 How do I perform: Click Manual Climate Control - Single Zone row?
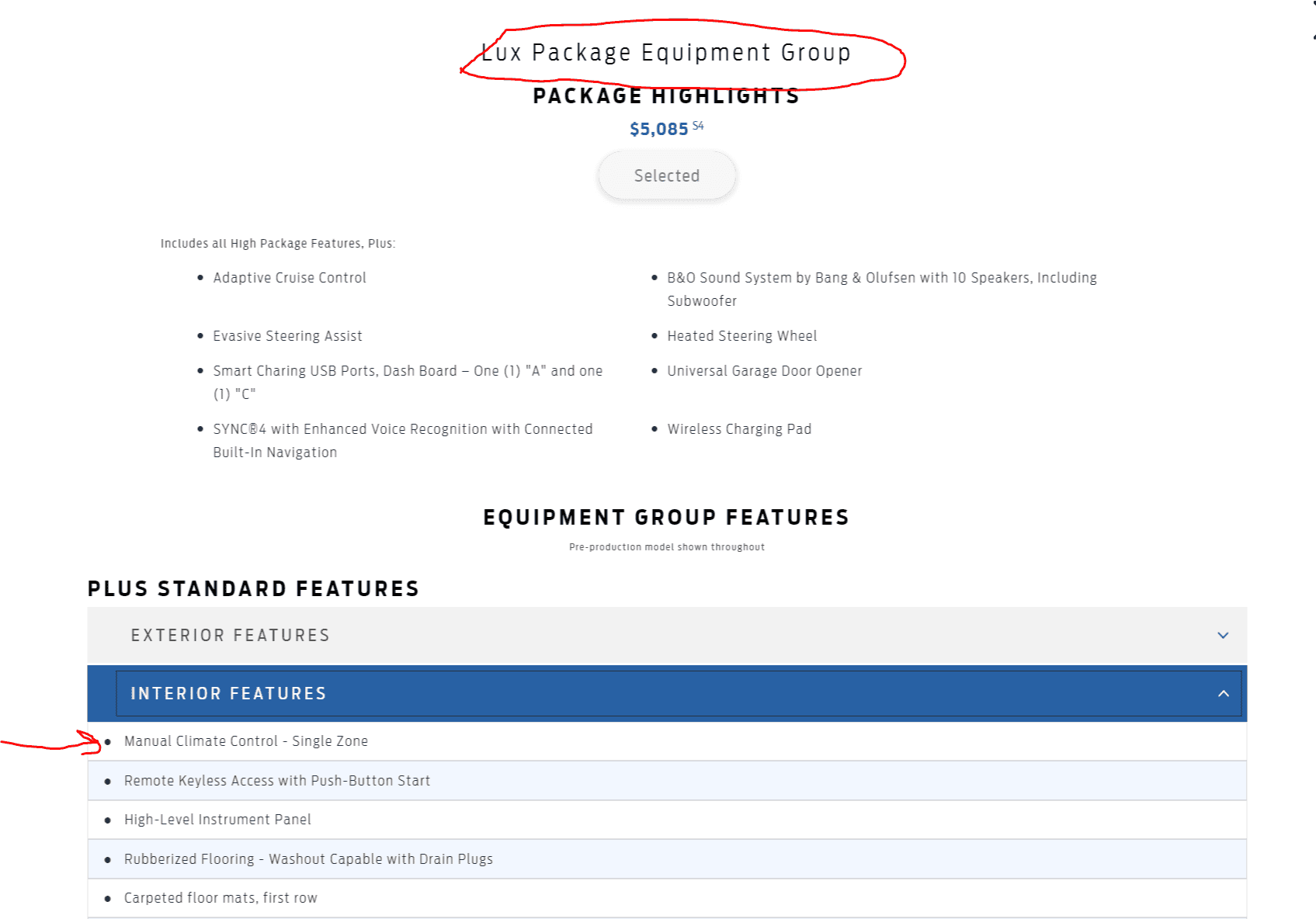point(667,741)
